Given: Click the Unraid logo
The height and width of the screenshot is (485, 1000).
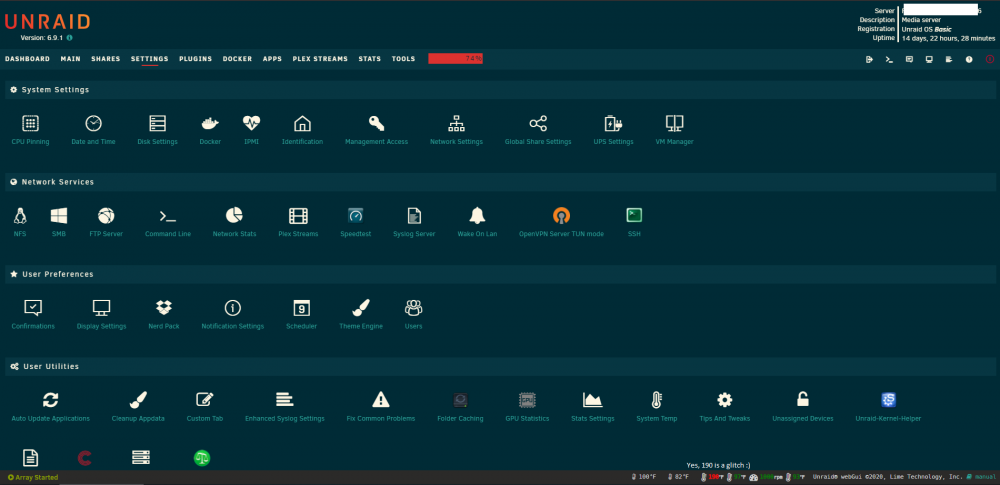Looking at the screenshot, I should pyautogui.click(x=47, y=22).
